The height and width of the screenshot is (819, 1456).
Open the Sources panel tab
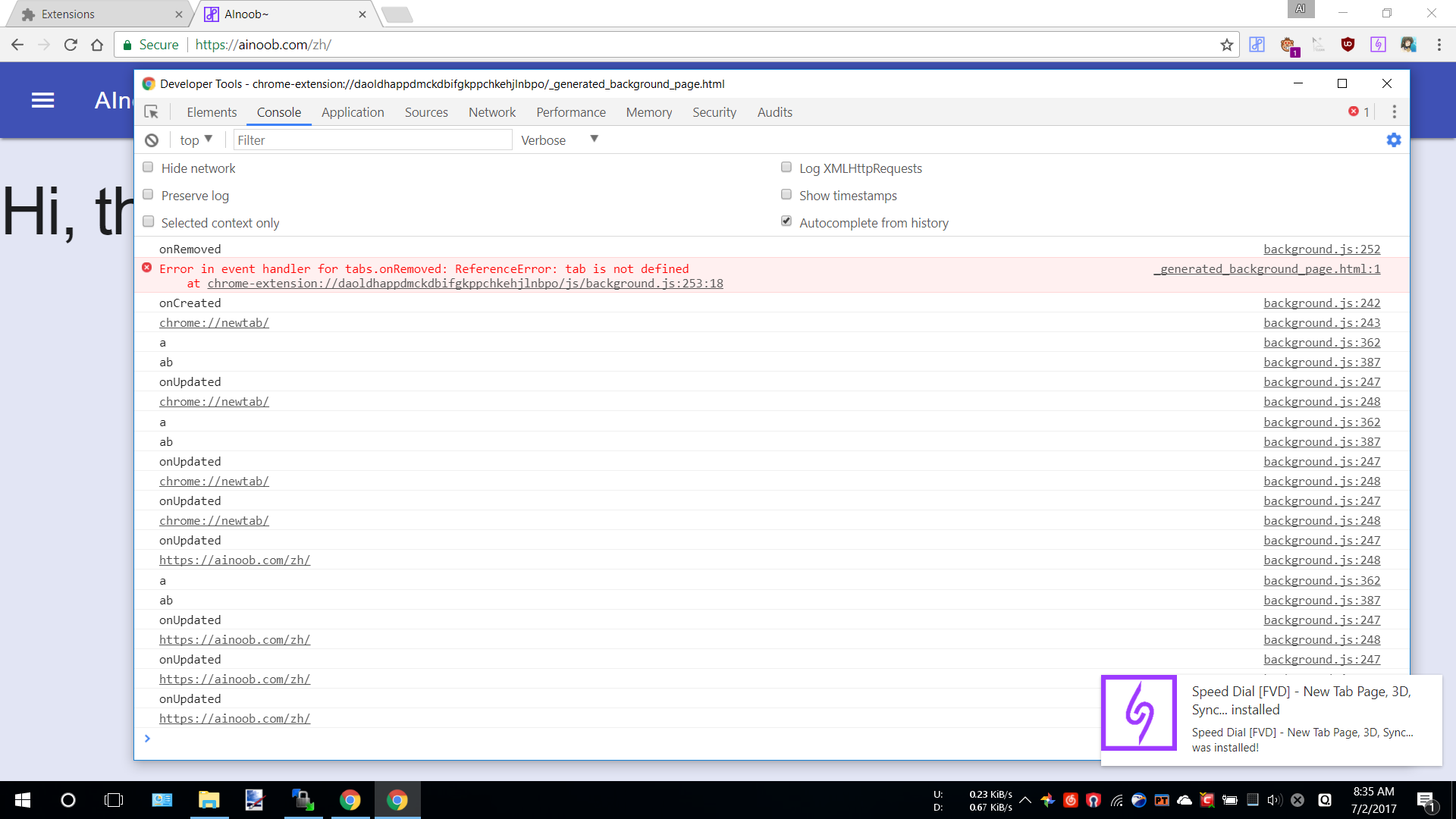tap(426, 112)
